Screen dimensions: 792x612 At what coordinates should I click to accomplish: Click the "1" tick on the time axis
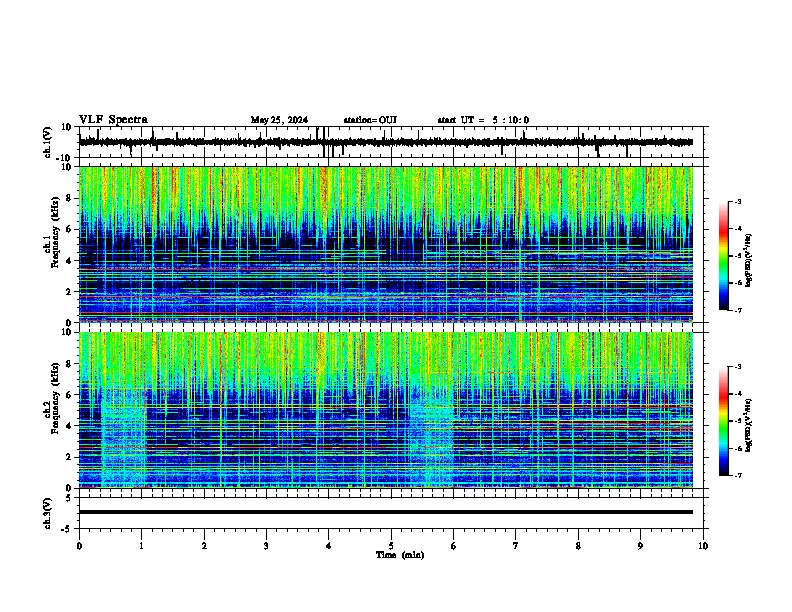tap(142, 546)
